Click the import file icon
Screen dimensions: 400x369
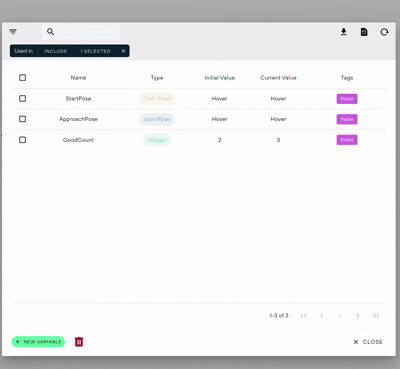(364, 32)
